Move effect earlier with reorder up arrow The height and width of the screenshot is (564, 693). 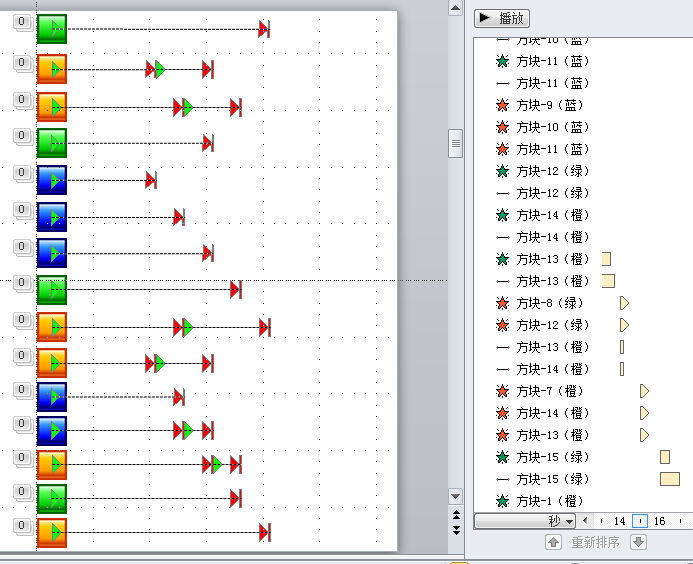point(553,542)
